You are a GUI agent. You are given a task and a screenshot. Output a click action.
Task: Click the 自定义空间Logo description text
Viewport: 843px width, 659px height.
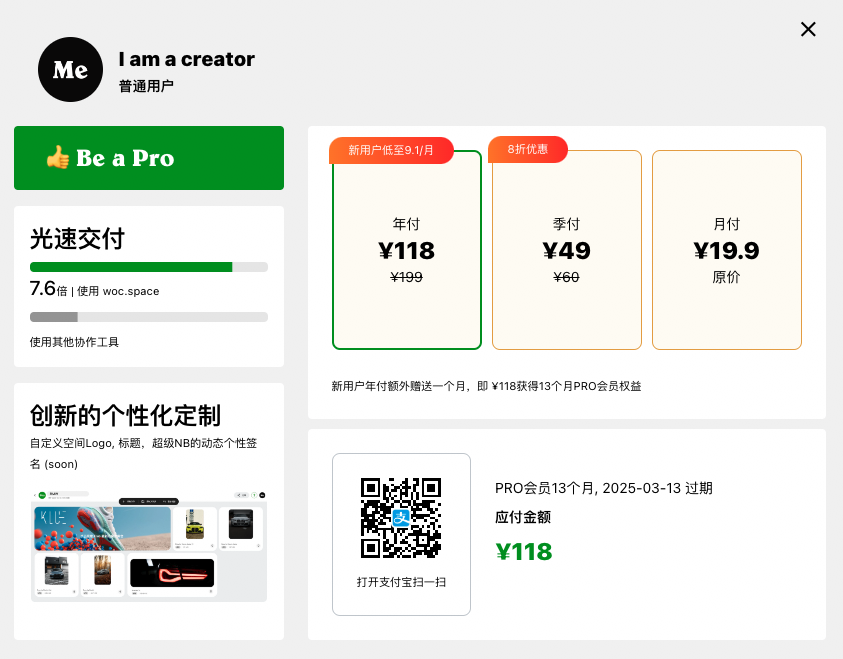tap(144, 453)
